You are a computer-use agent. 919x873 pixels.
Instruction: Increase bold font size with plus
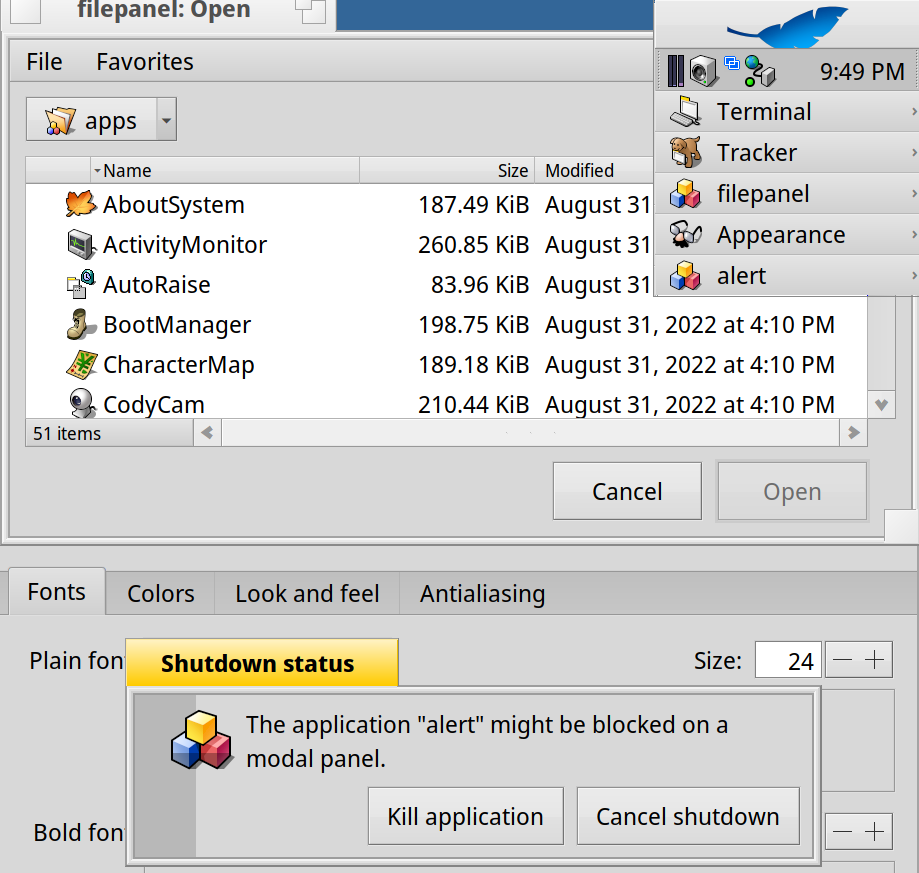[x=874, y=831]
